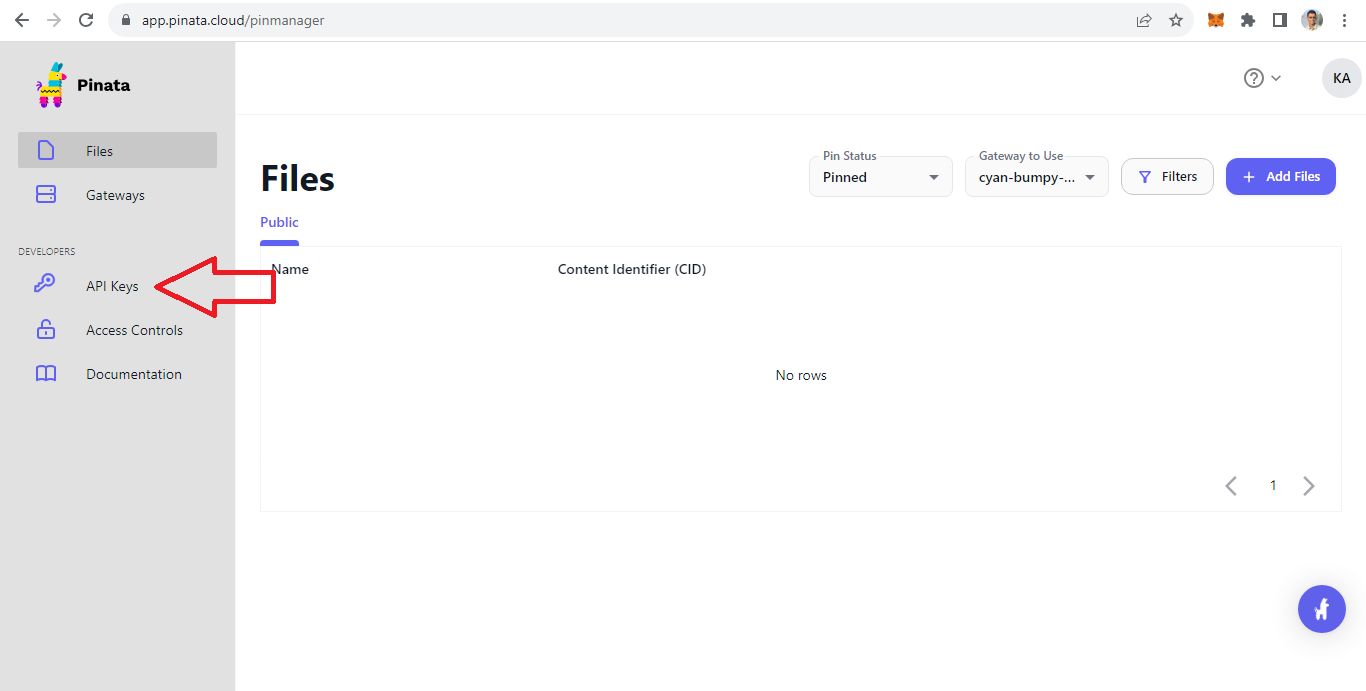Open the browser Extensions puzzle icon
This screenshot has width=1366, height=691.
pos(1247,20)
